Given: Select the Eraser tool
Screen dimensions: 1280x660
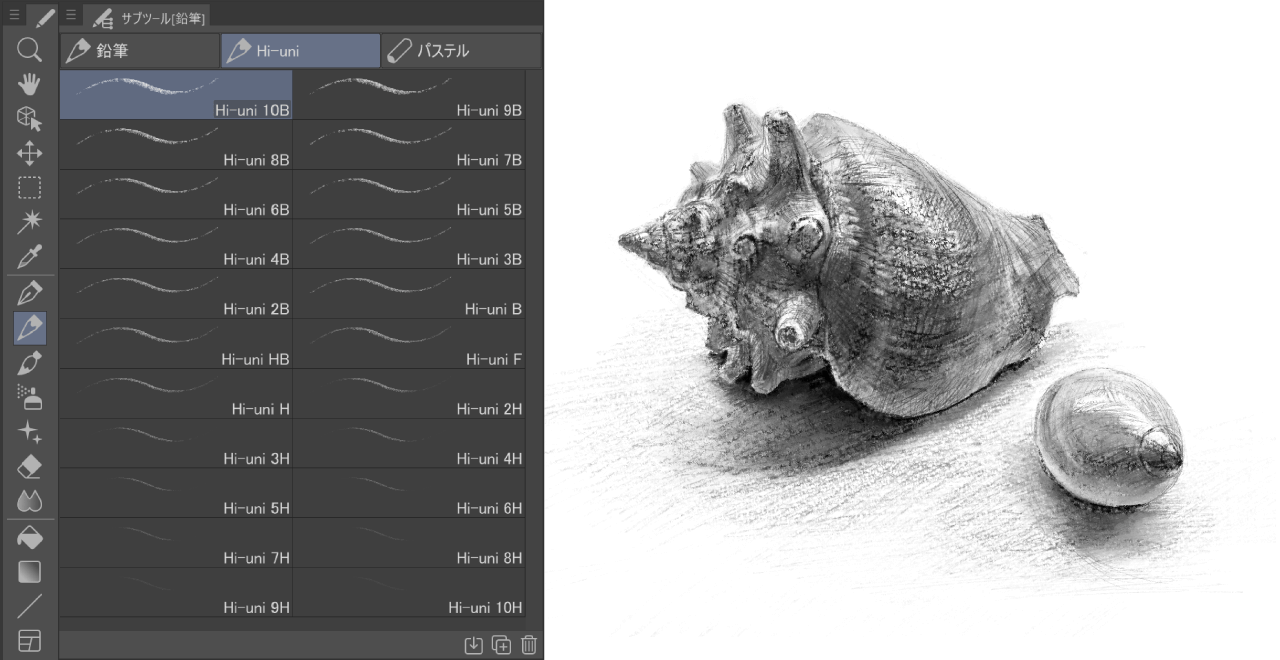Looking at the screenshot, I should [29, 466].
